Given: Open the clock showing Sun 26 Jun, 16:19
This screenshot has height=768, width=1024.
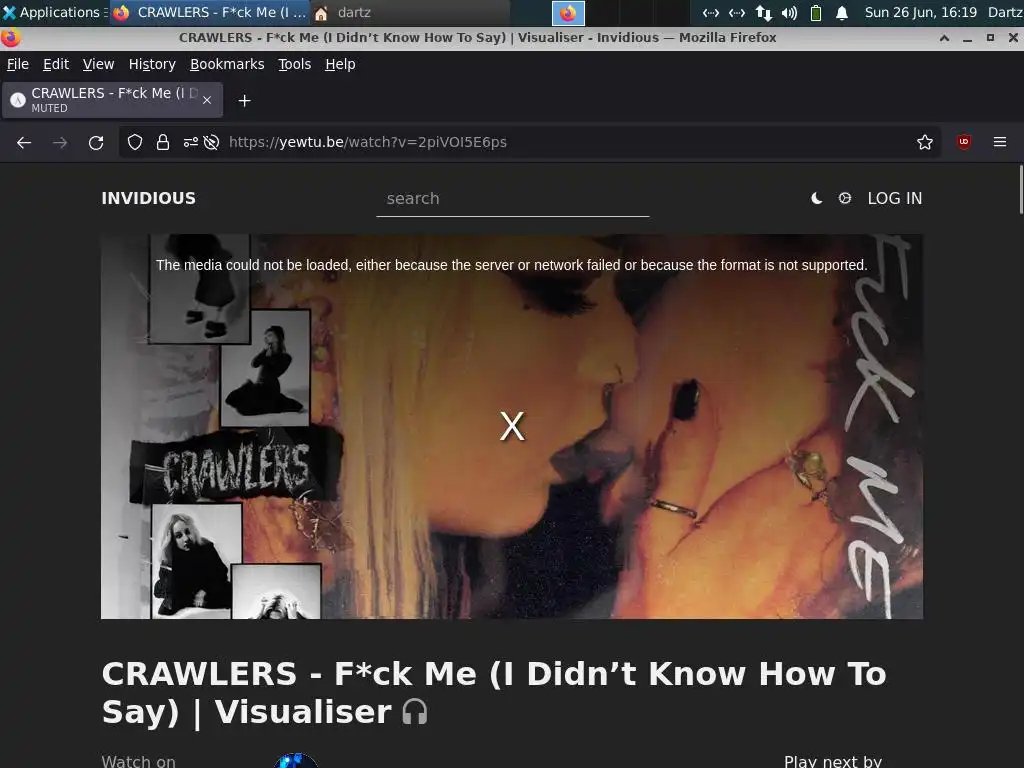Looking at the screenshot, I should click(921, 12).
